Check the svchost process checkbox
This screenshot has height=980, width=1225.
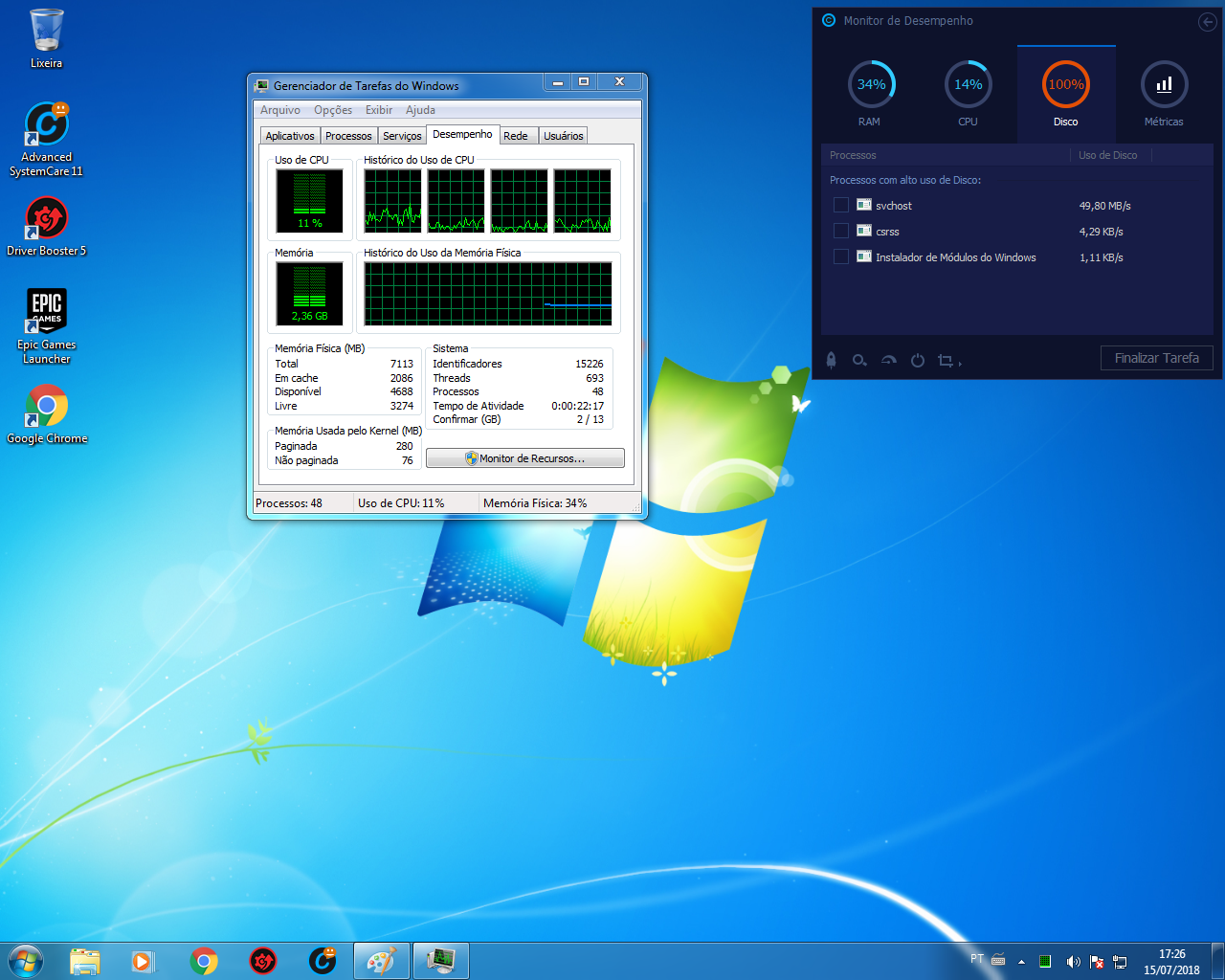point(841,205)
